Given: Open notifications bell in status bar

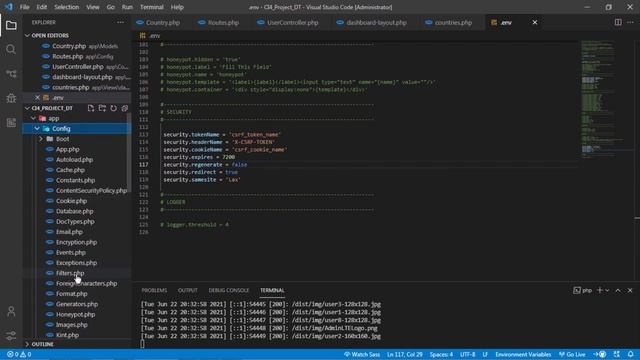Looking at the screenshot, I should [x=631, y=354].
